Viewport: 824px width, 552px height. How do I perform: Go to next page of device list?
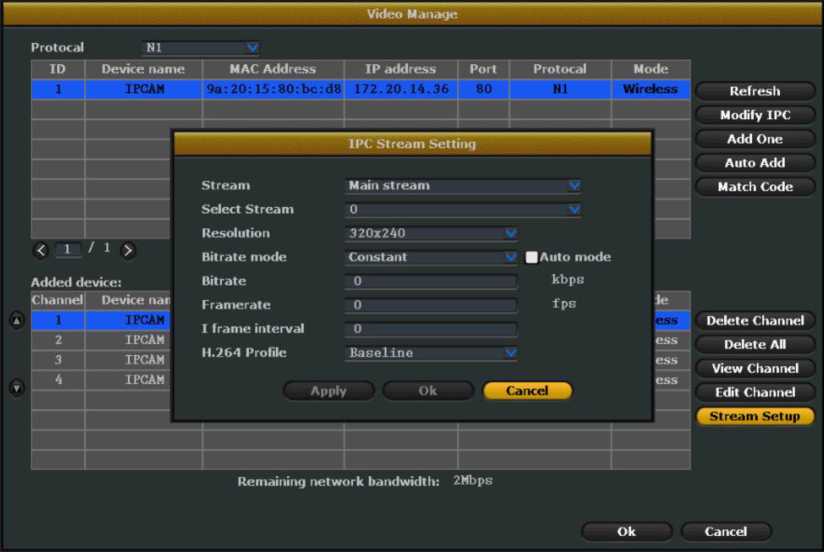(x=128, y=250)
